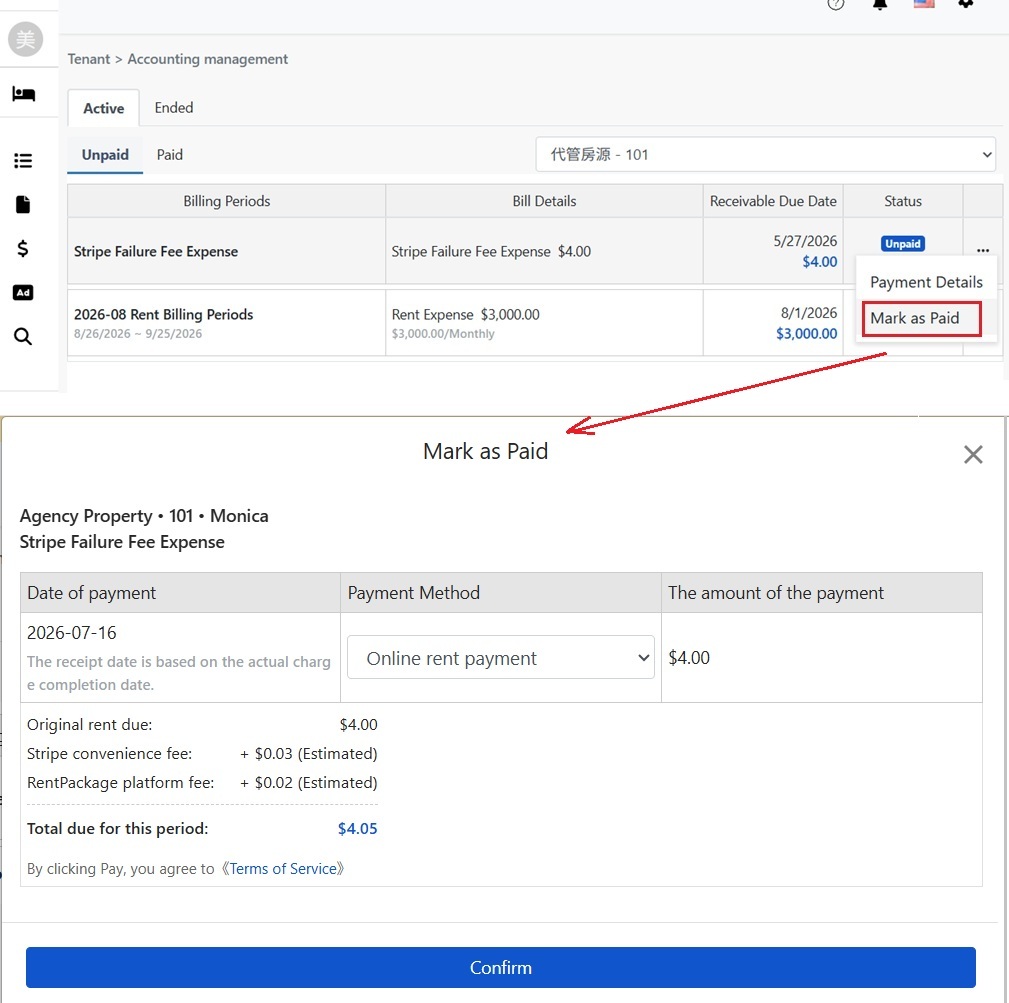Click the Stripe convenience fee line
This screenshot has width=1009, height=1003.
click(202, 753)
